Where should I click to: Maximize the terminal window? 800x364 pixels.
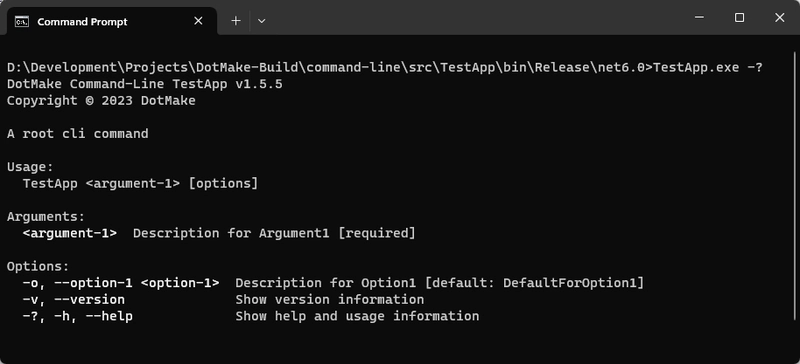tap(739, 17)
